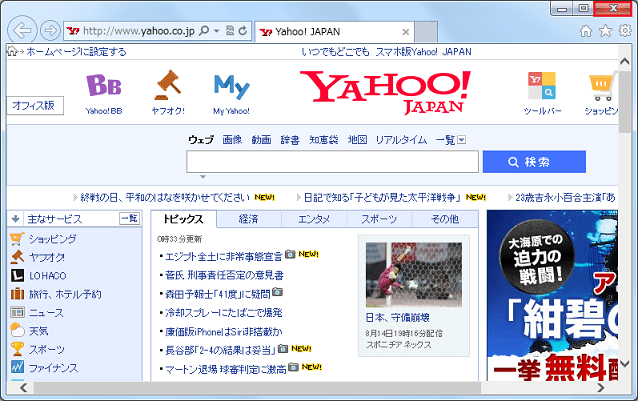The height and width of the screenshot is (401, 638).
Task: Select the 画像 search category
Action: point(232,140)
